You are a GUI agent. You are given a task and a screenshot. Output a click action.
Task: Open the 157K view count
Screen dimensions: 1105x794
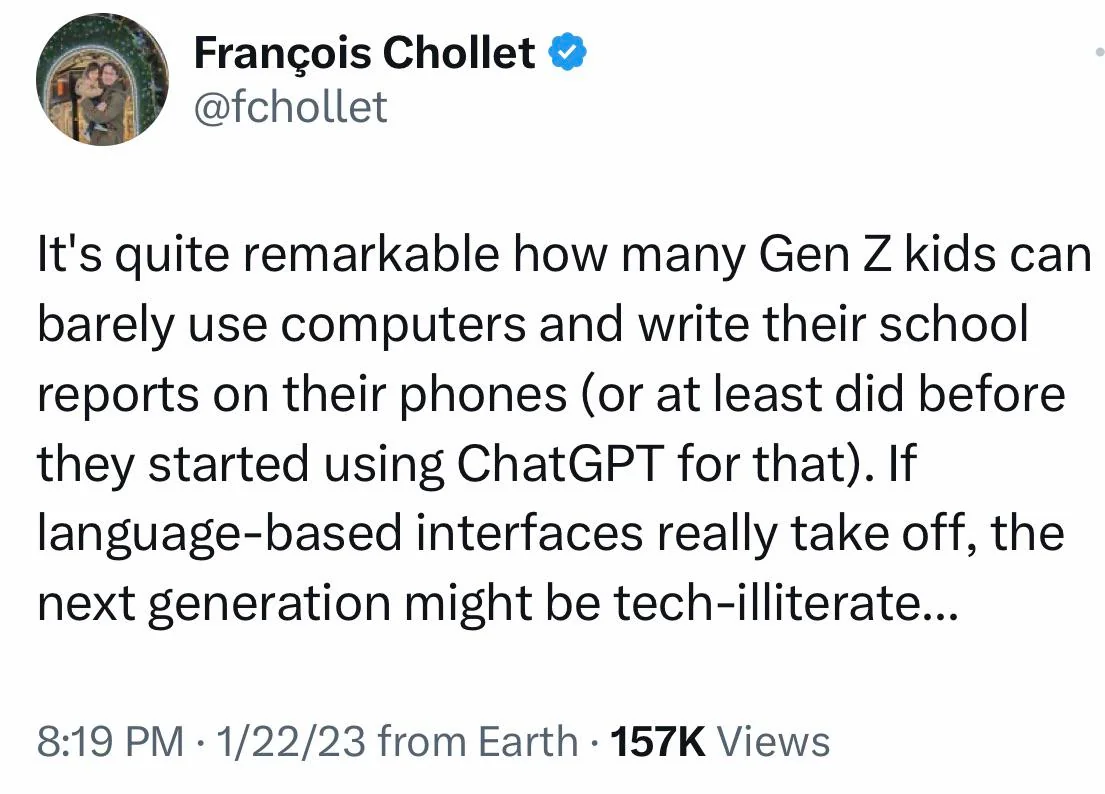point(658,742)
